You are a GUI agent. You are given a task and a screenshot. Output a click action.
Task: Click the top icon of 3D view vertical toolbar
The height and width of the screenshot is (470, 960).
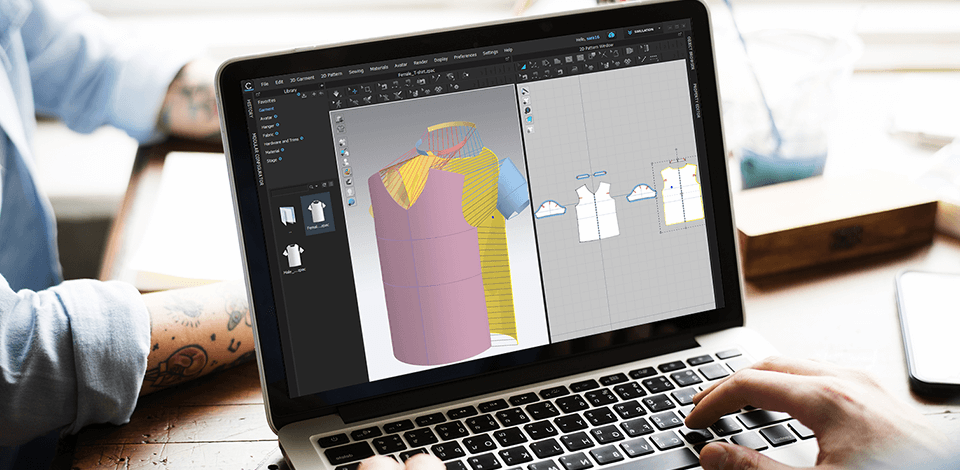tap(339, 119)
